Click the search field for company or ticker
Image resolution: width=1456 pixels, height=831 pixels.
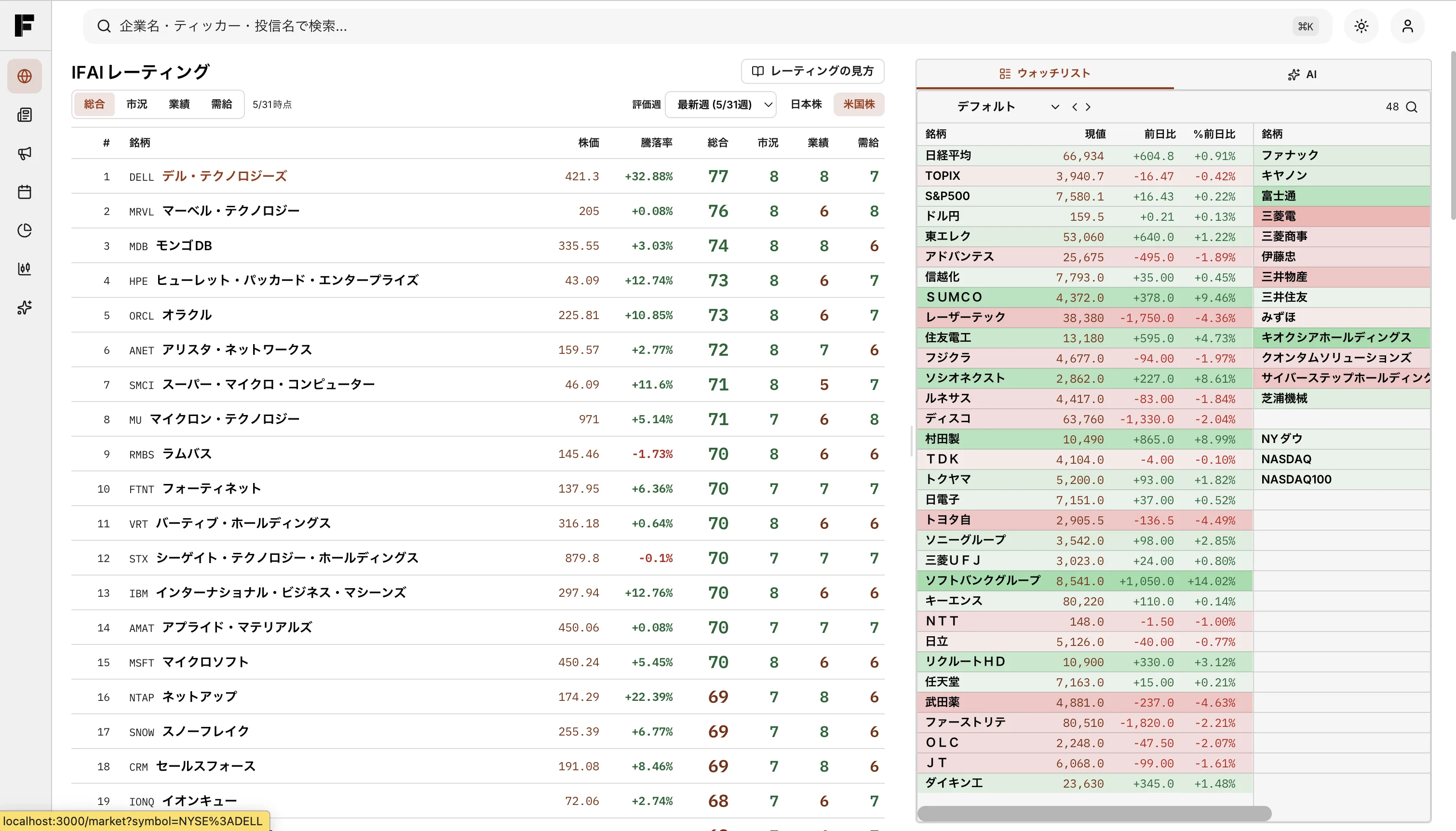coord(708,26)
